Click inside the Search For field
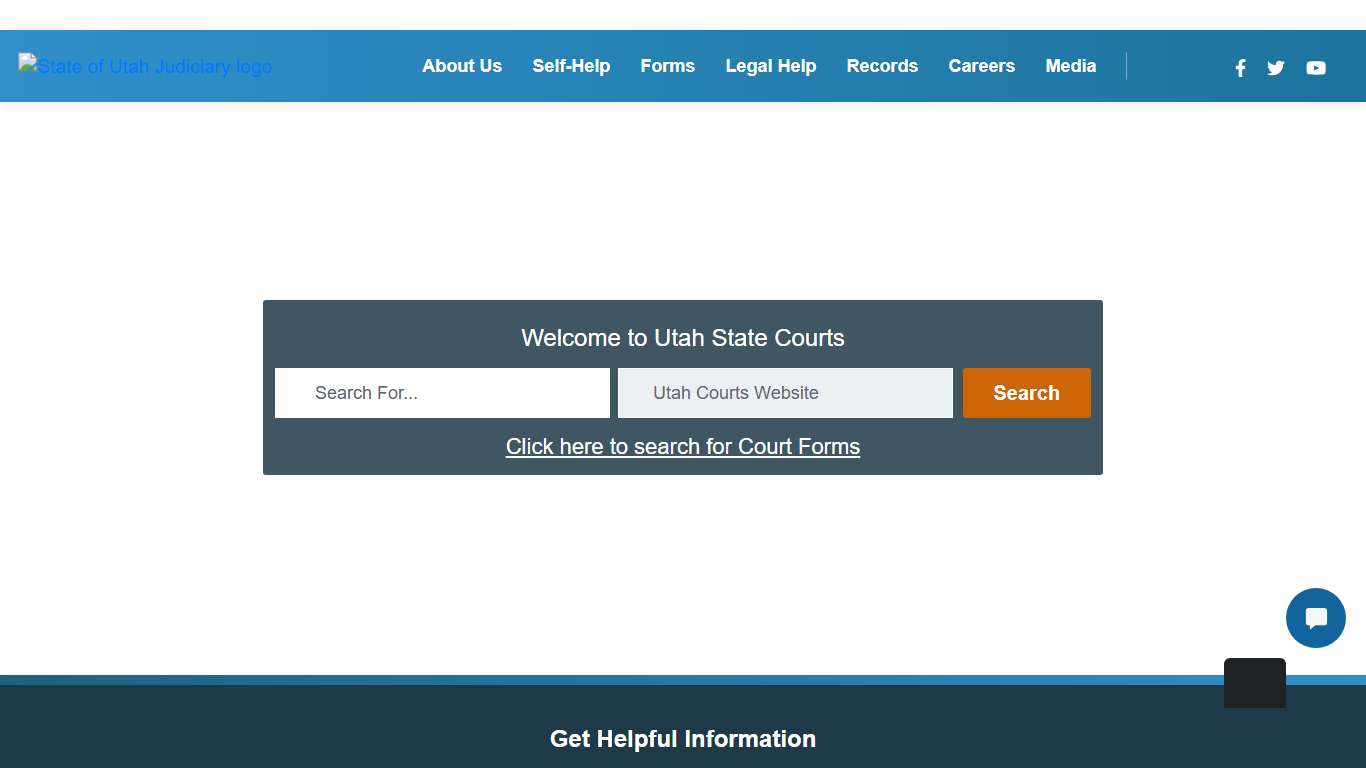The height and width of the screenshot is (768, 1366). pyautogui.click(x=441, y=393)
